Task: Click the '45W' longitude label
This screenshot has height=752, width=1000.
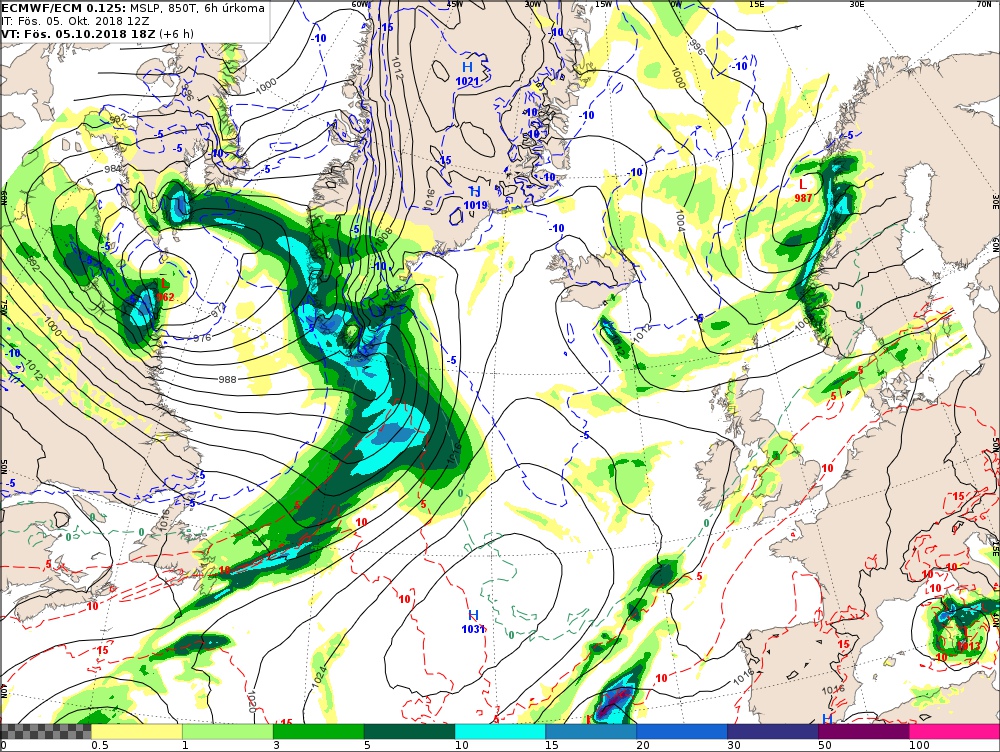Action: coord(455,4)
